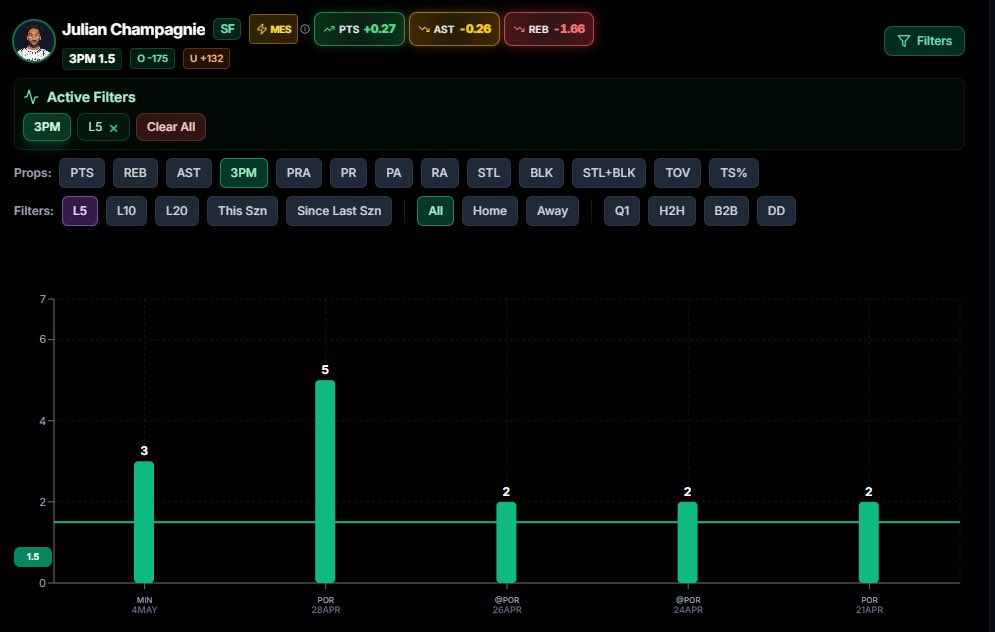Viewport: 995px width, 632px height.
Task: Select the PRA prop
Action: (299, 173)
